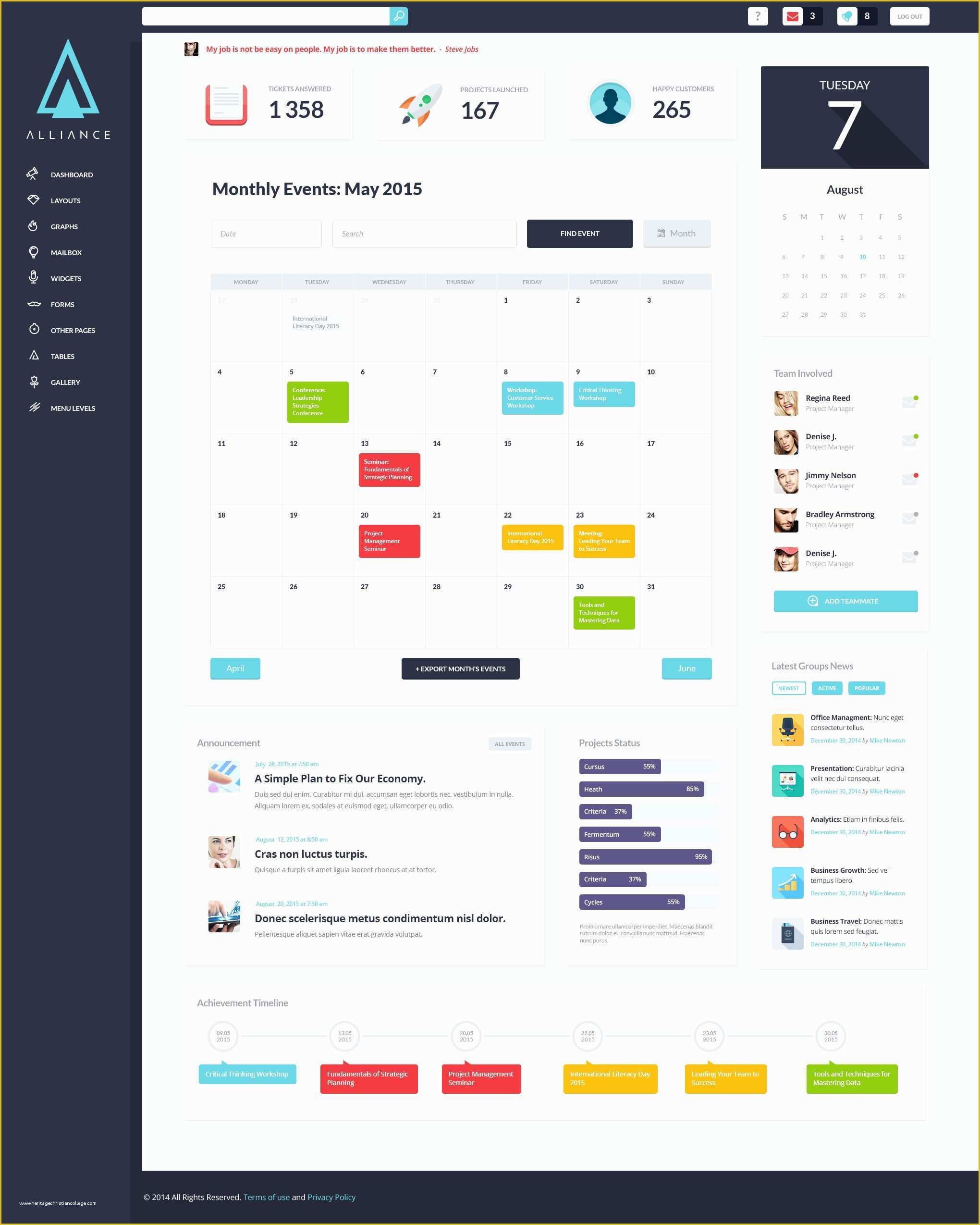
Task: Open the Tables section
Action: [x=63, y=356]
